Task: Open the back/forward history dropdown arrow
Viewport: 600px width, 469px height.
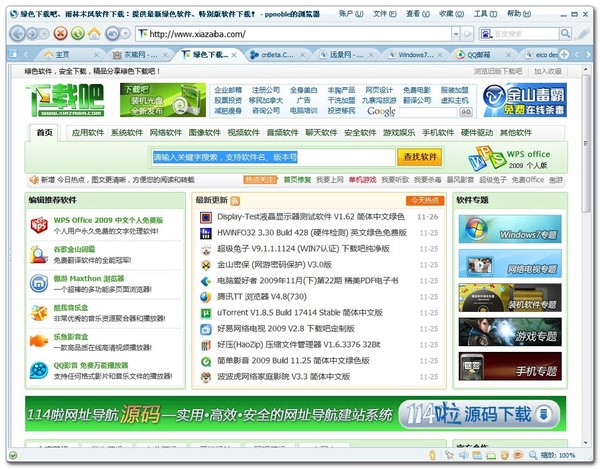Action: 45,34
